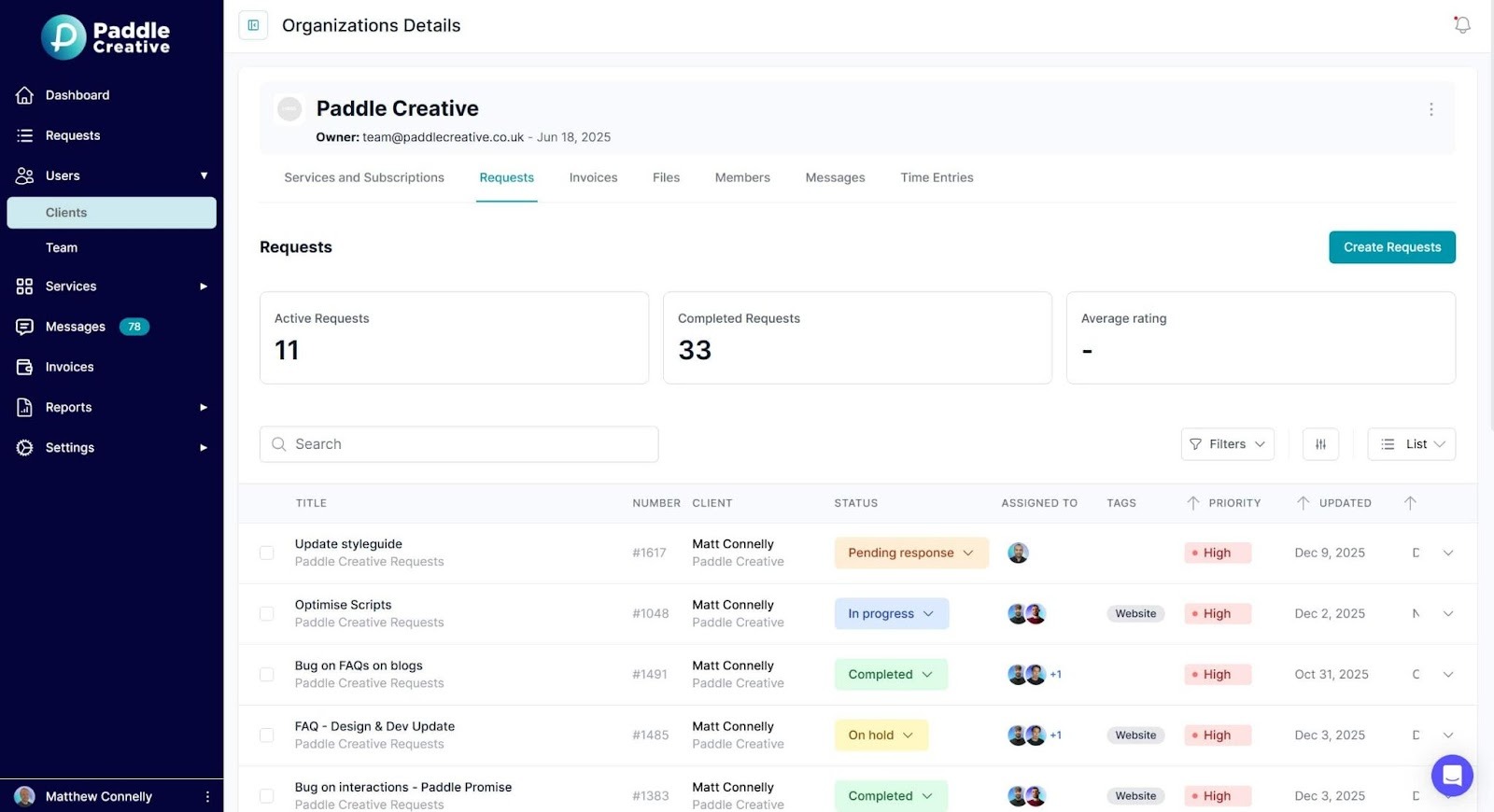
Task: Click assignee avatars for Optimise Scripts
Action: click(1026, 614)
